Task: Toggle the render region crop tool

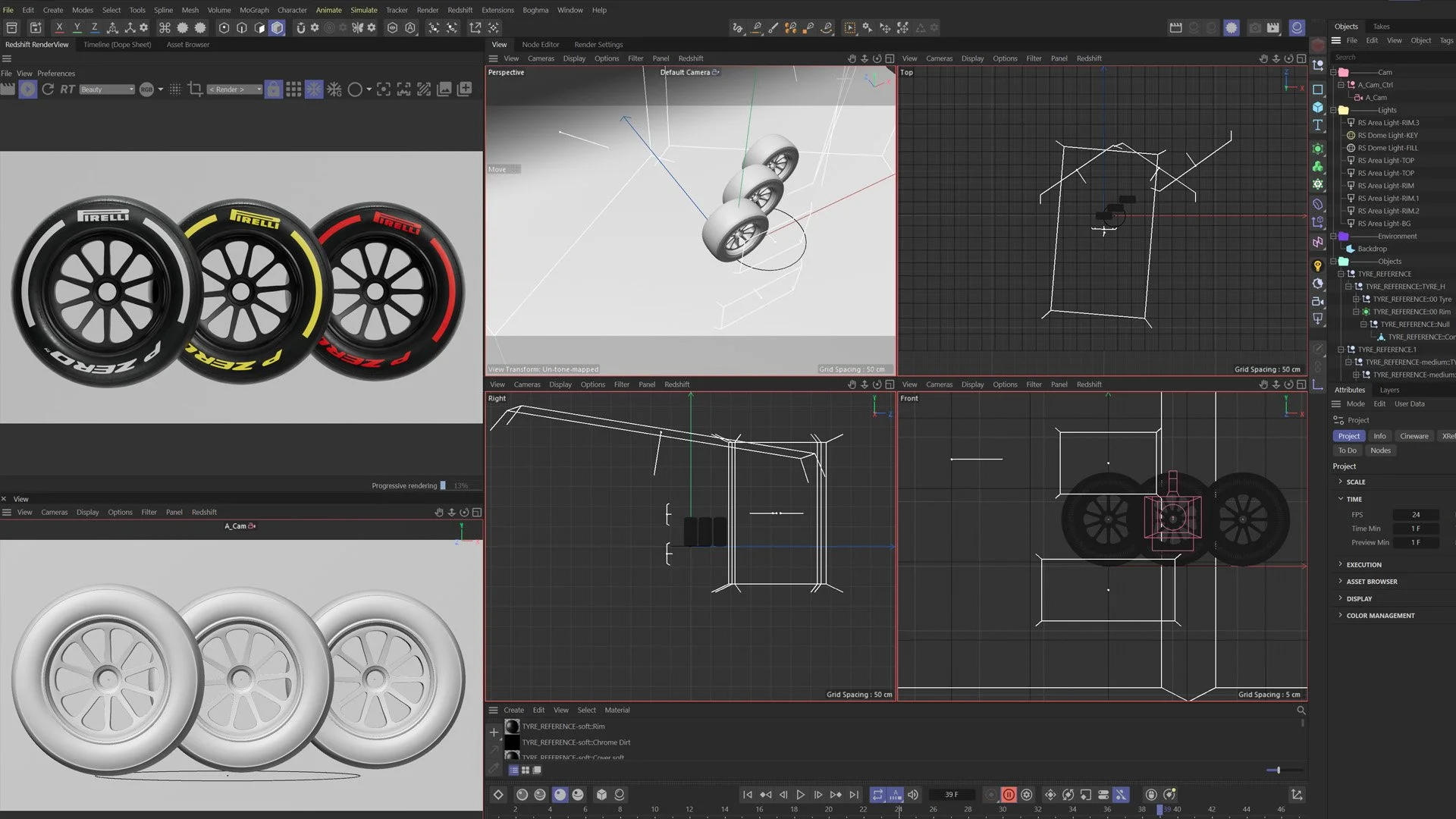Action: coord(195,89)
